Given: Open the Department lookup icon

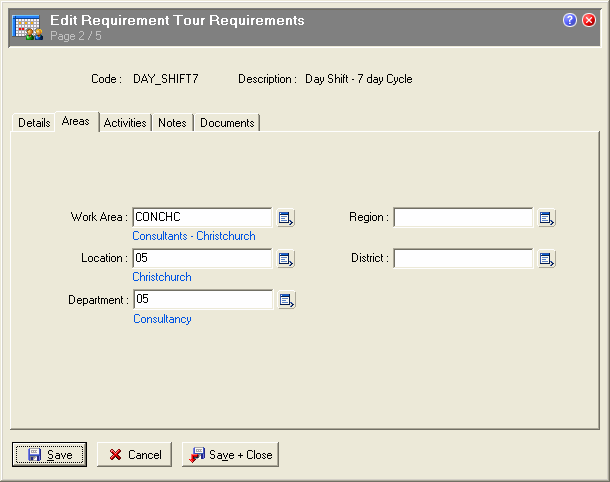Looking at the screenshot, I should click(x=286, y=300).
